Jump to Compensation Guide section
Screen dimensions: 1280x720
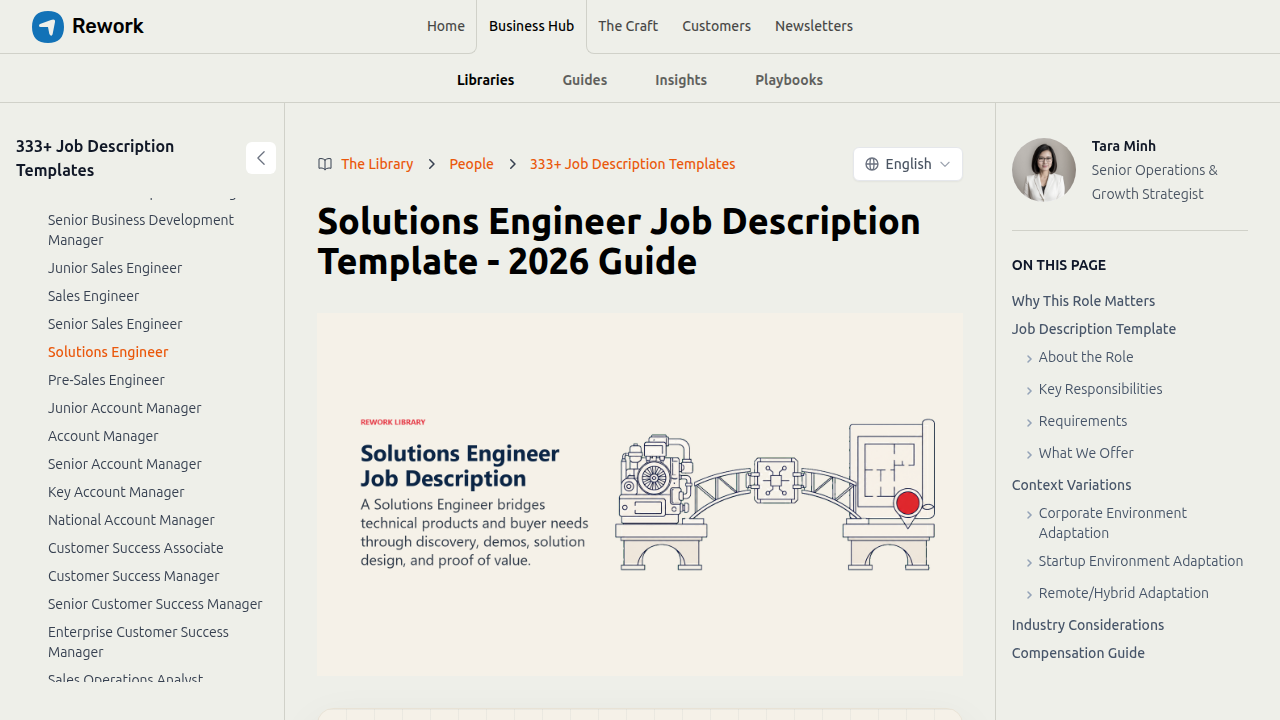pyautogui.click(x=1078, y=653)
